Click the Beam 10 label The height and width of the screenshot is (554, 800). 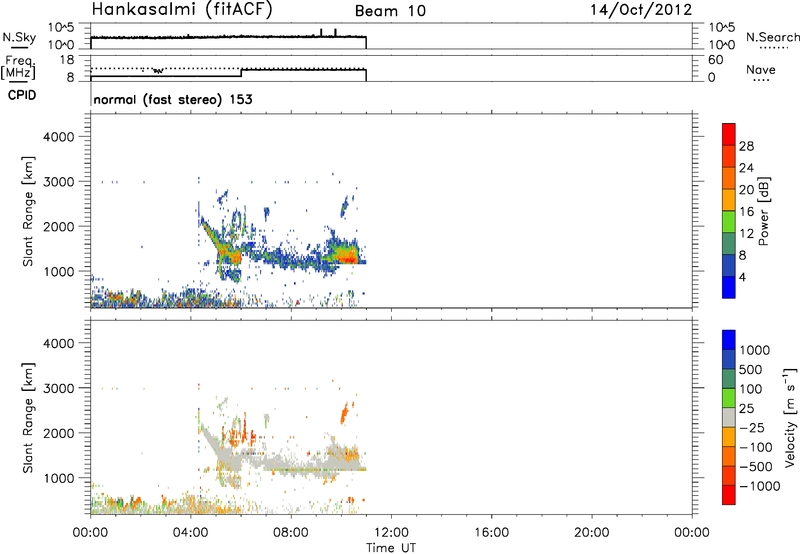[390, 11]
